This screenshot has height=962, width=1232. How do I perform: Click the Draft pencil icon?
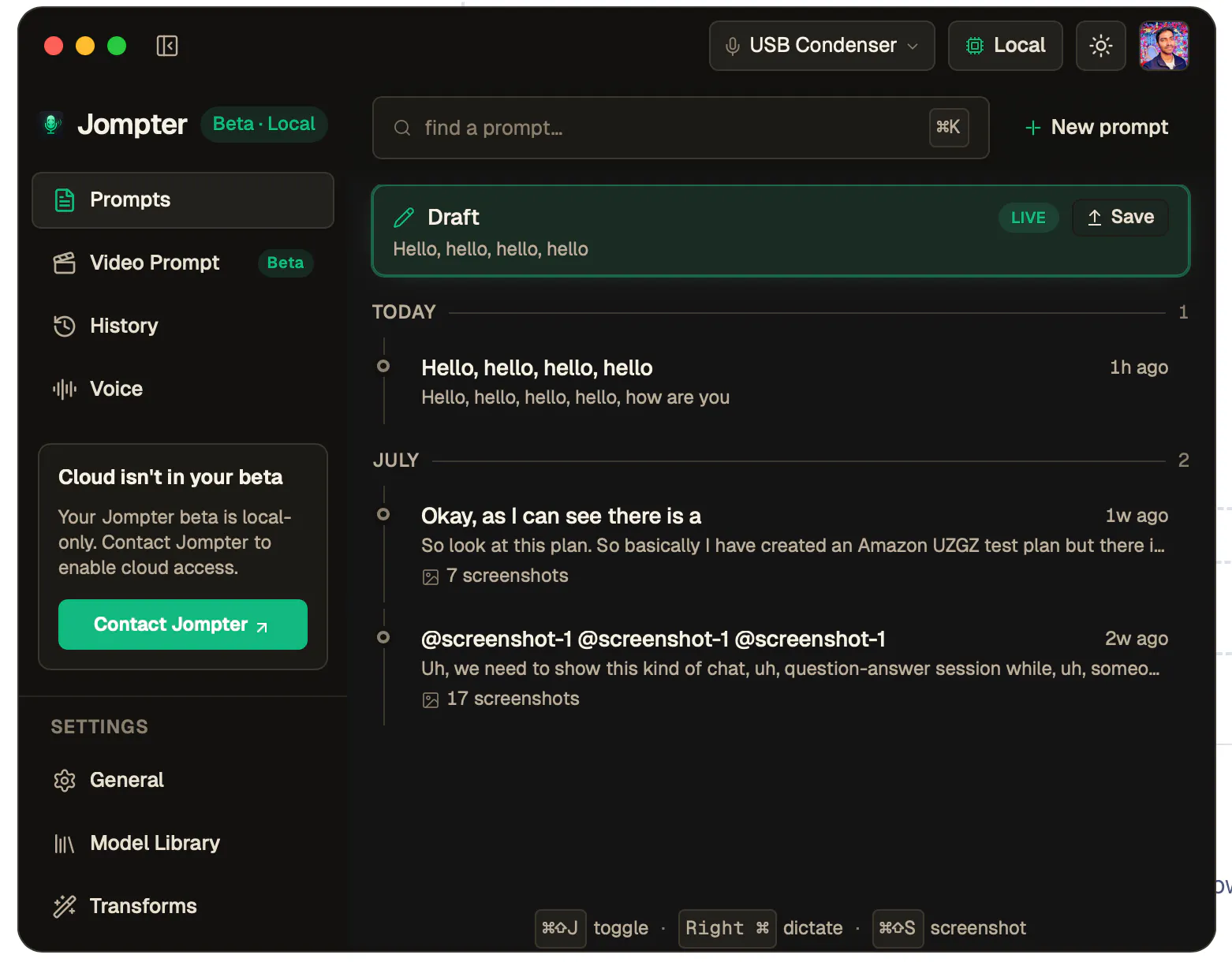coord(404,217)
